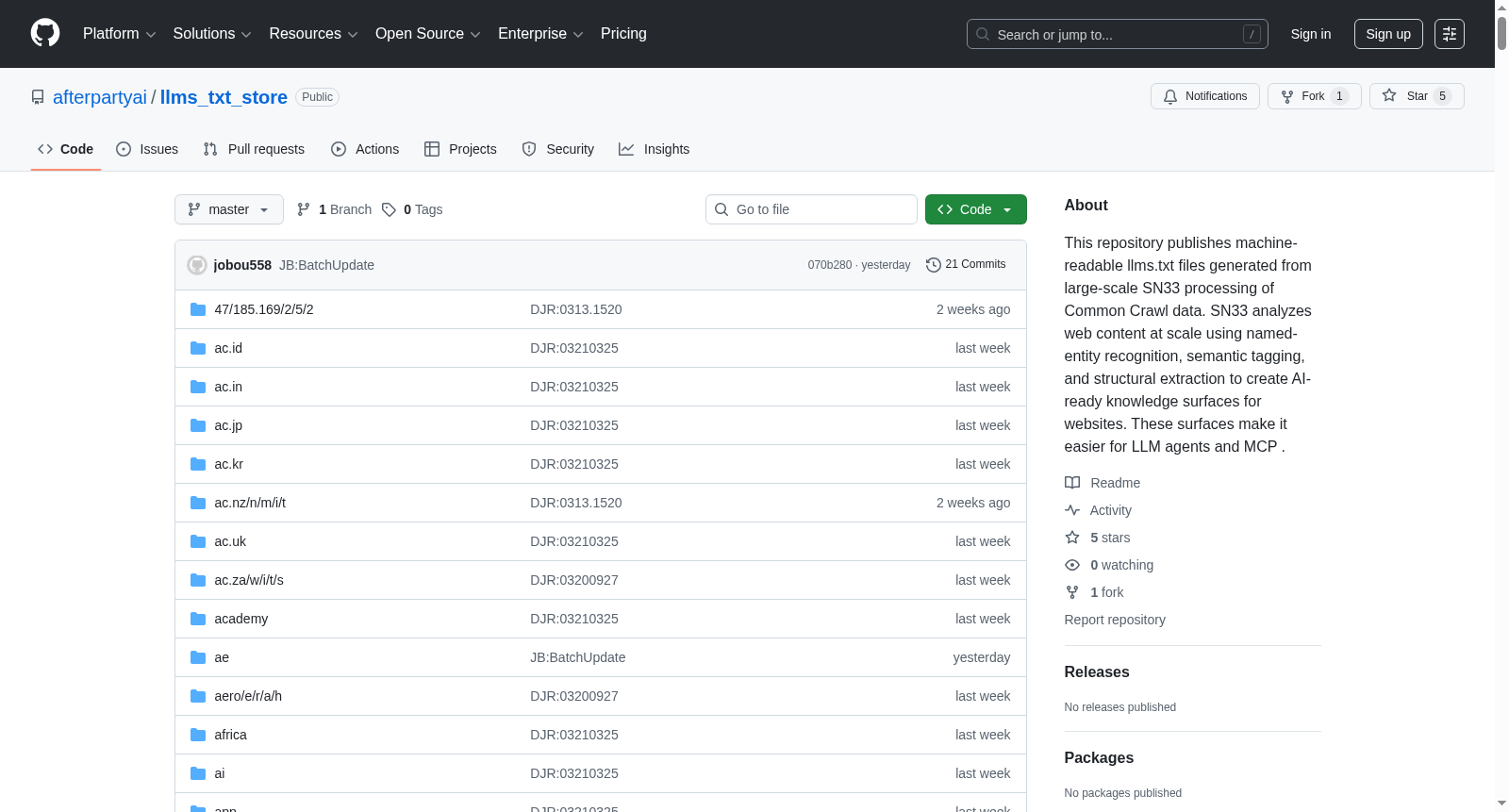
Task: Click the book icon beside Readme
Action: [1072, 483]
